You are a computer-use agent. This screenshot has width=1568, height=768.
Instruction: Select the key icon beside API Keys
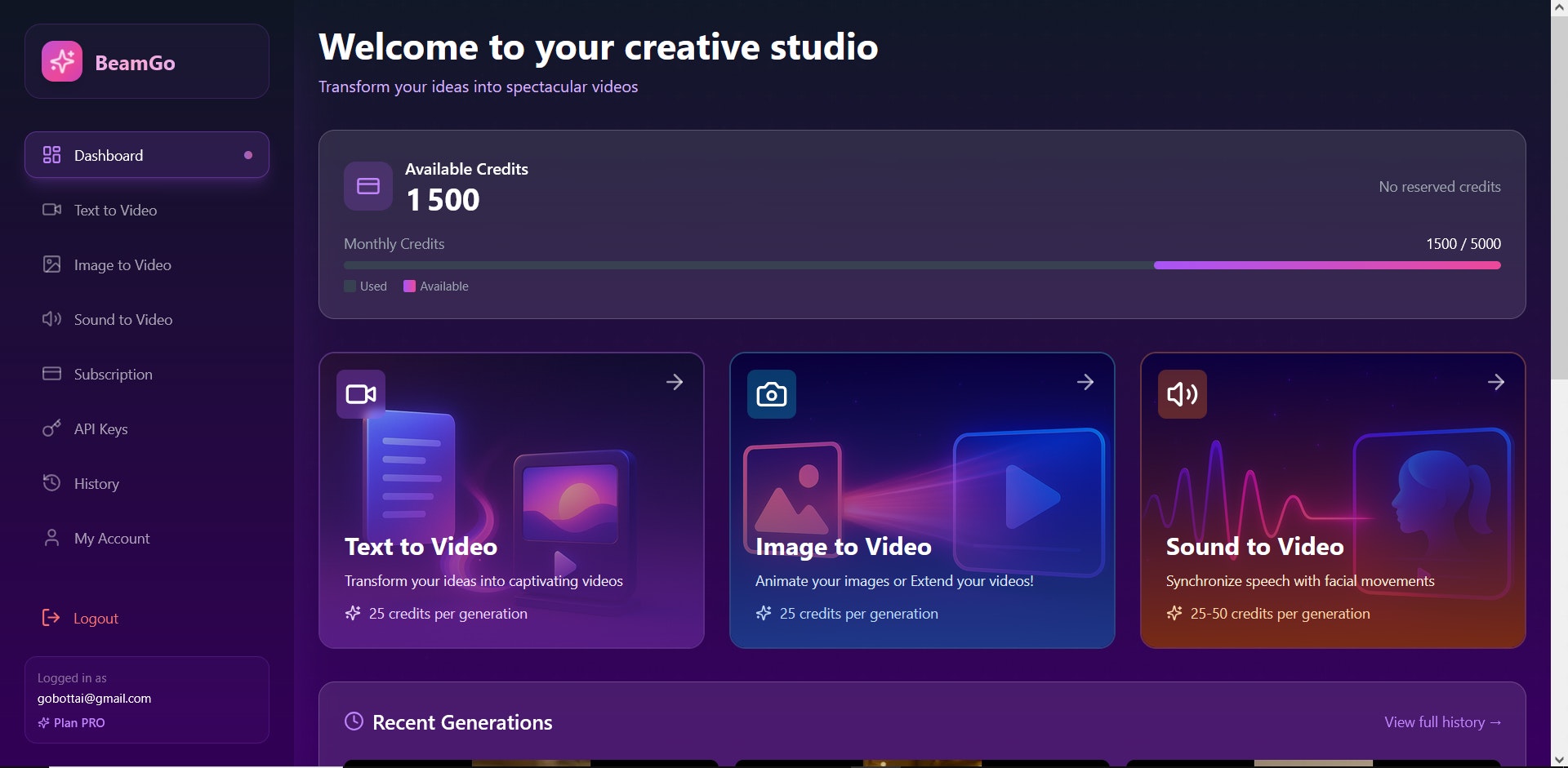coord(51,428)
